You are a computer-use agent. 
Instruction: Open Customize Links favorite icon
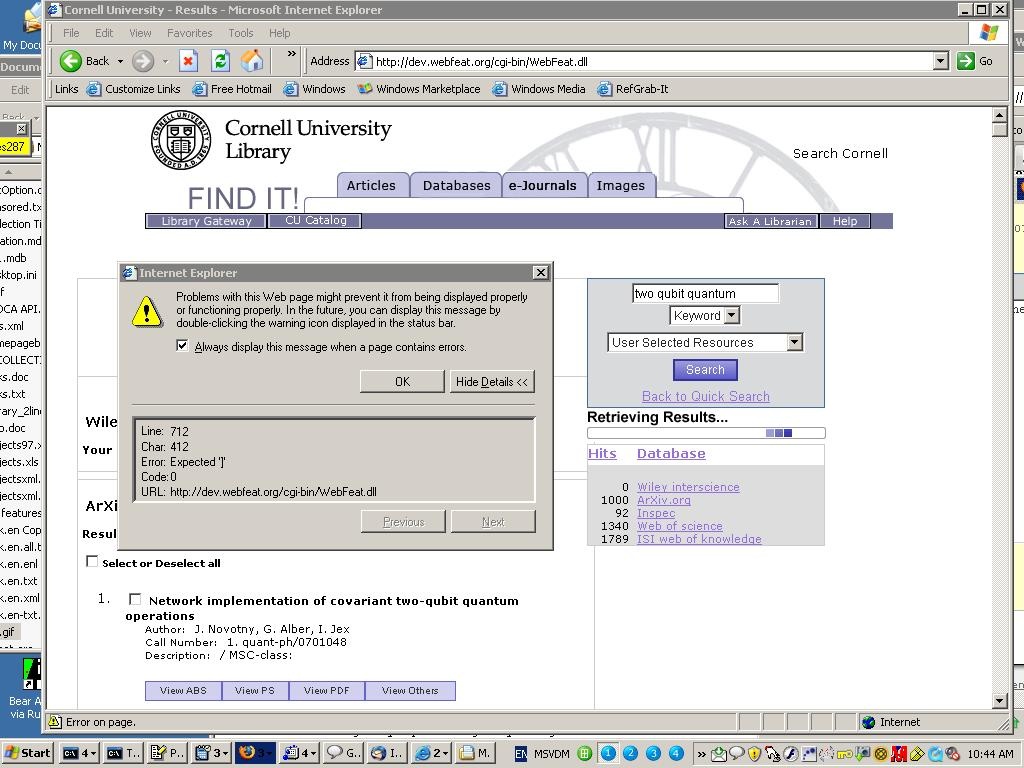click(x=94, y=89)
